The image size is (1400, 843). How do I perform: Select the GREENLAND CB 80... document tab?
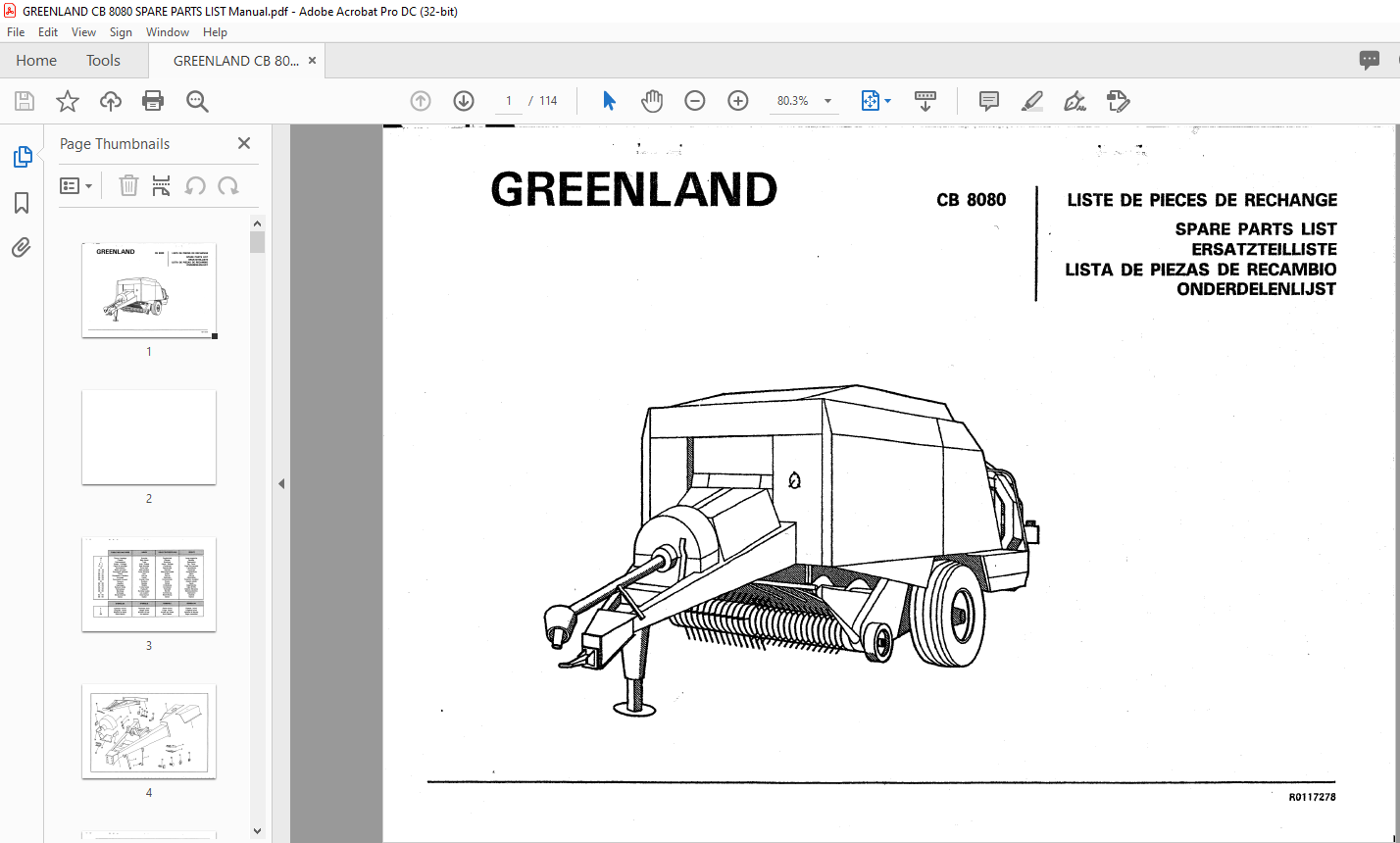click(x=235, y=61)
